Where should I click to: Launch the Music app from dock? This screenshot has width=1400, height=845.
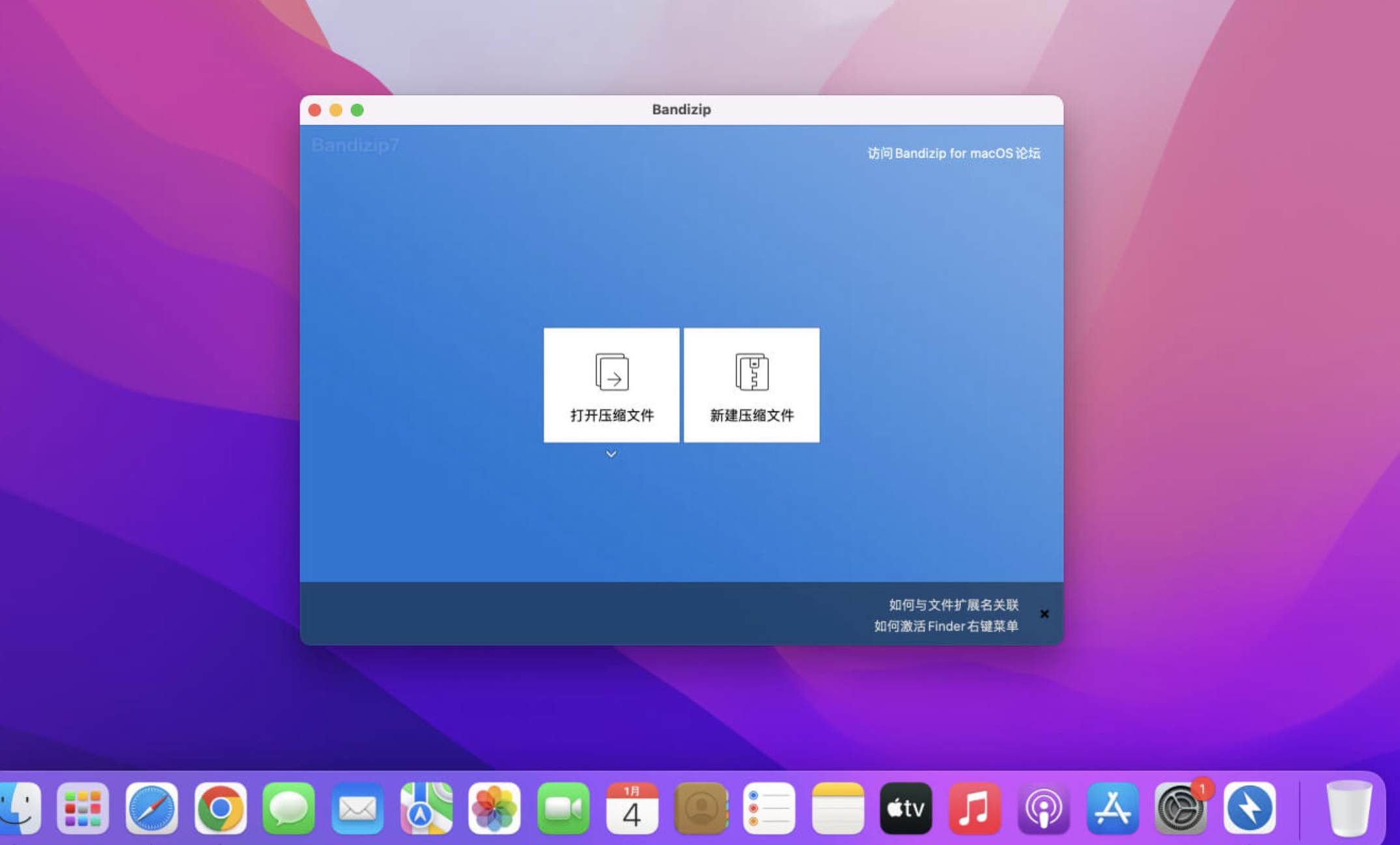click(974, 809)
